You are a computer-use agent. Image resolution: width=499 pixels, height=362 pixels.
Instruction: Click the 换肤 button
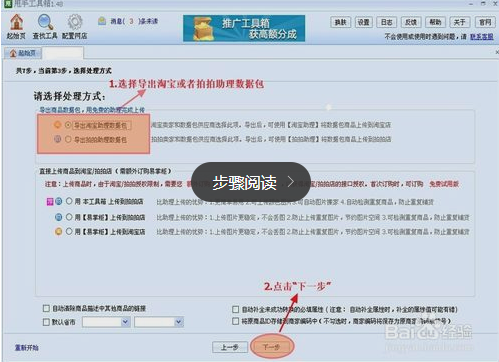coord(341,22)
